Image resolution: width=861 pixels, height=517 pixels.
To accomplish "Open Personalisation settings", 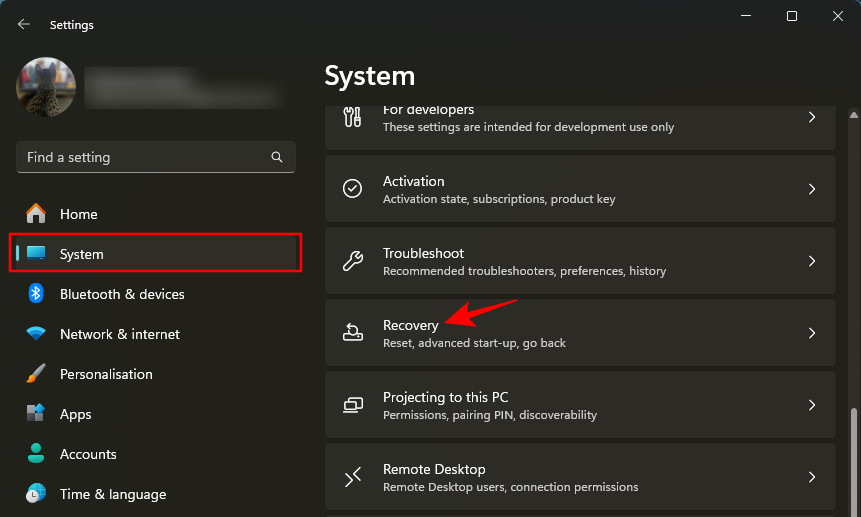I will tap(106, 374).
